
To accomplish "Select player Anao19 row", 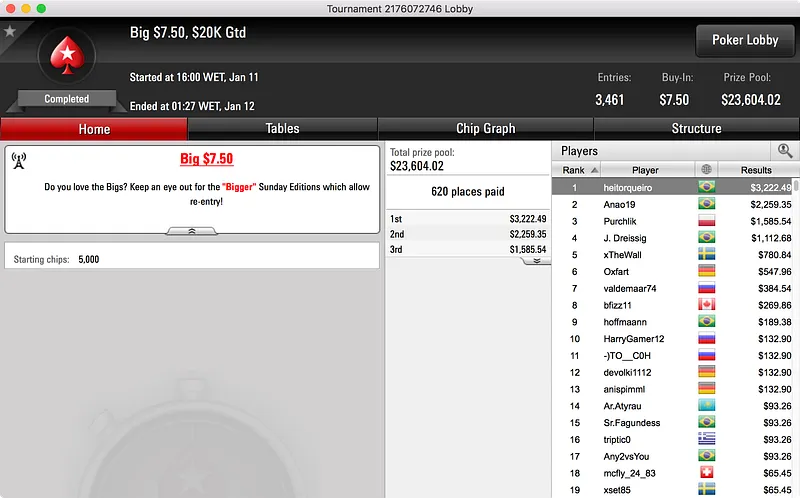I will 672,205.
